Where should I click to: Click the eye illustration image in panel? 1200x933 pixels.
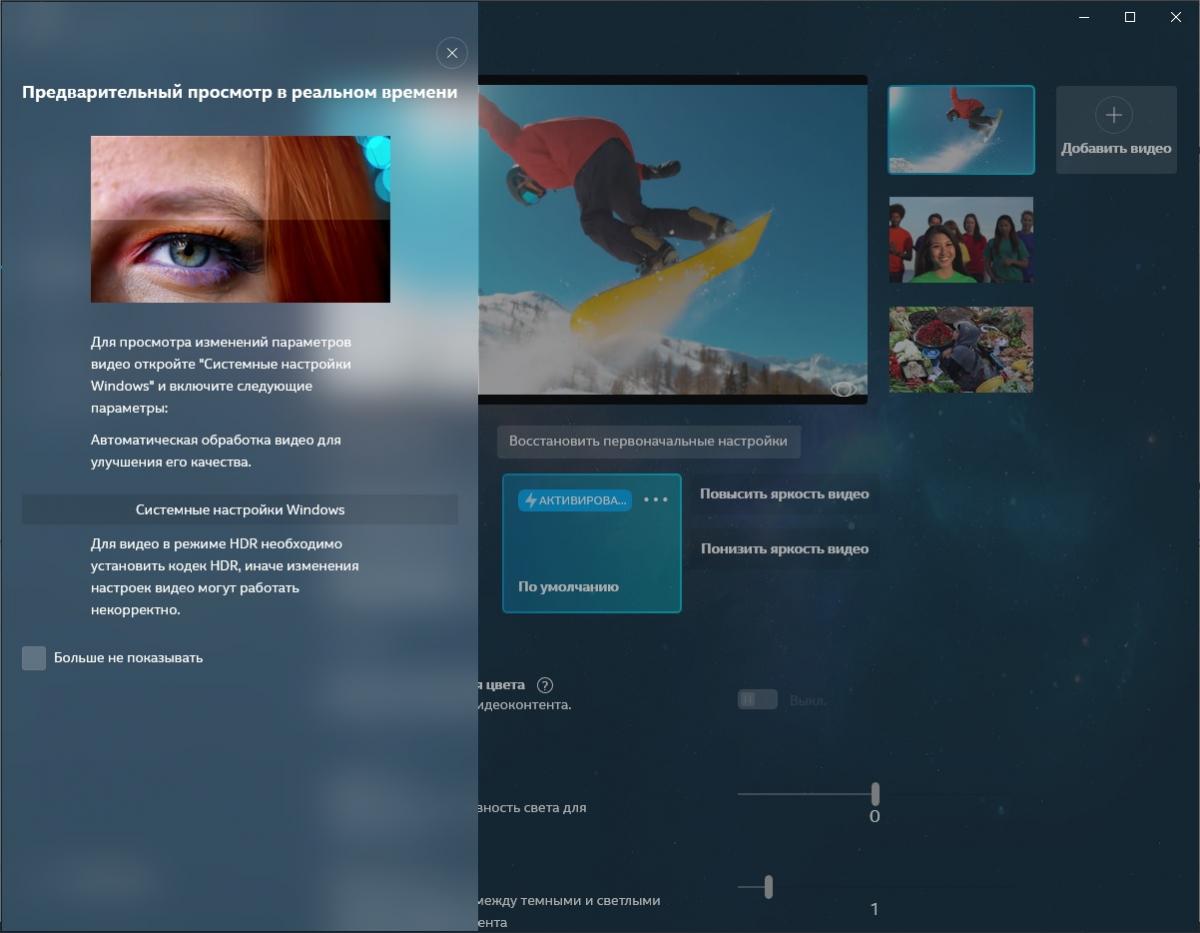tap(240, 219)
